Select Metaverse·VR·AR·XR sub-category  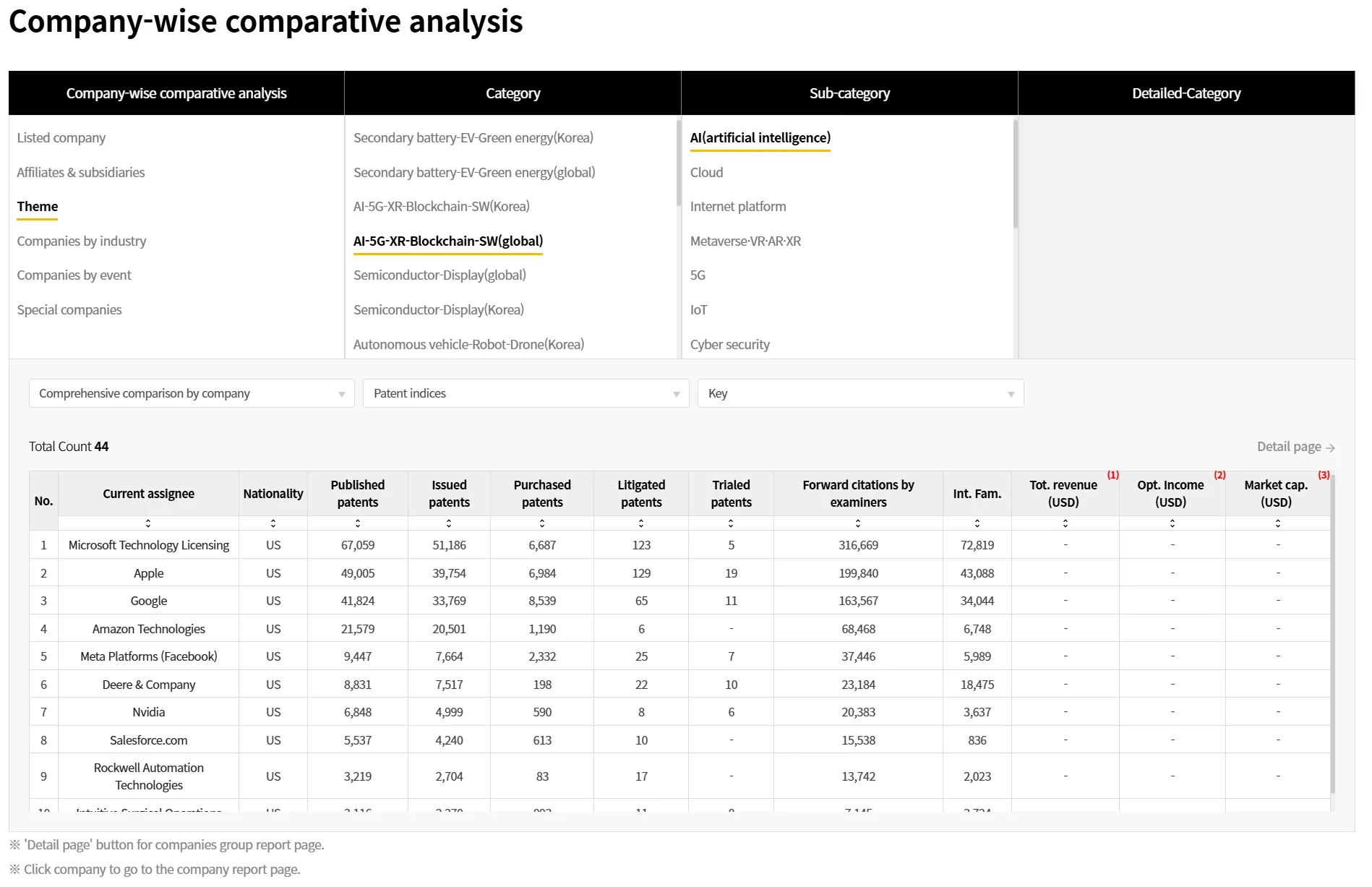pyautogui.click(x=745, y=241)
